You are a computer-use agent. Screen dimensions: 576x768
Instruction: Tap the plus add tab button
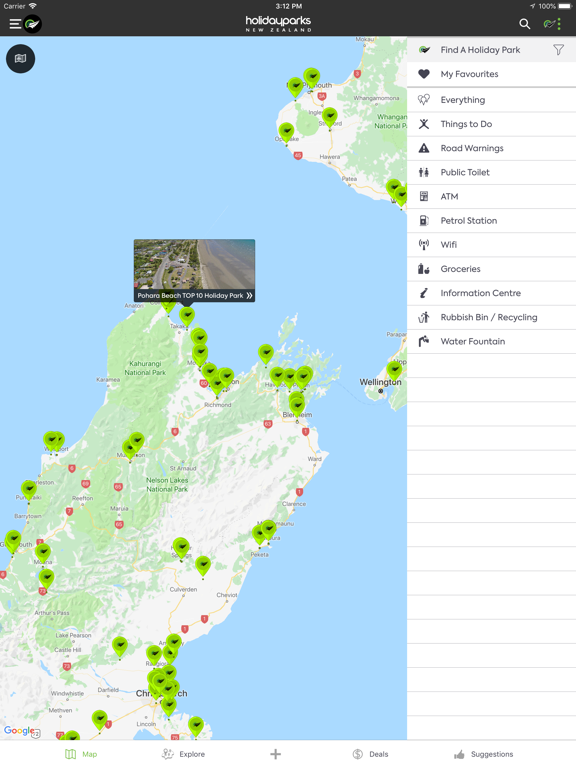coord(276,754)
